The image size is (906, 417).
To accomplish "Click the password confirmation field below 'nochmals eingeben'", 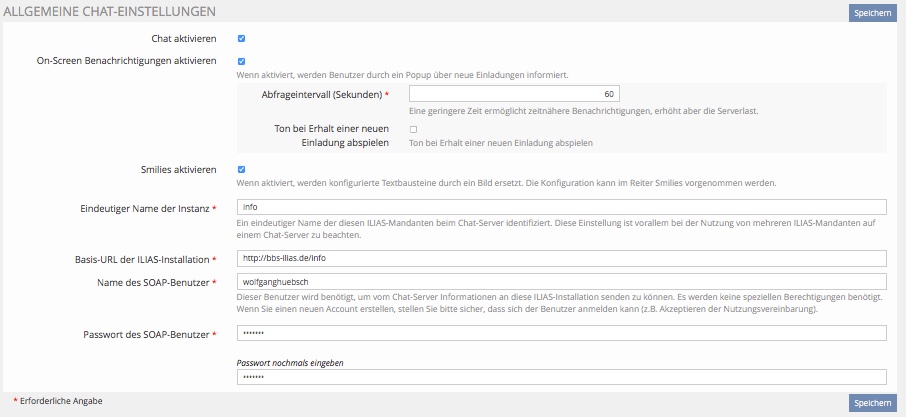I will coord(561,377).
